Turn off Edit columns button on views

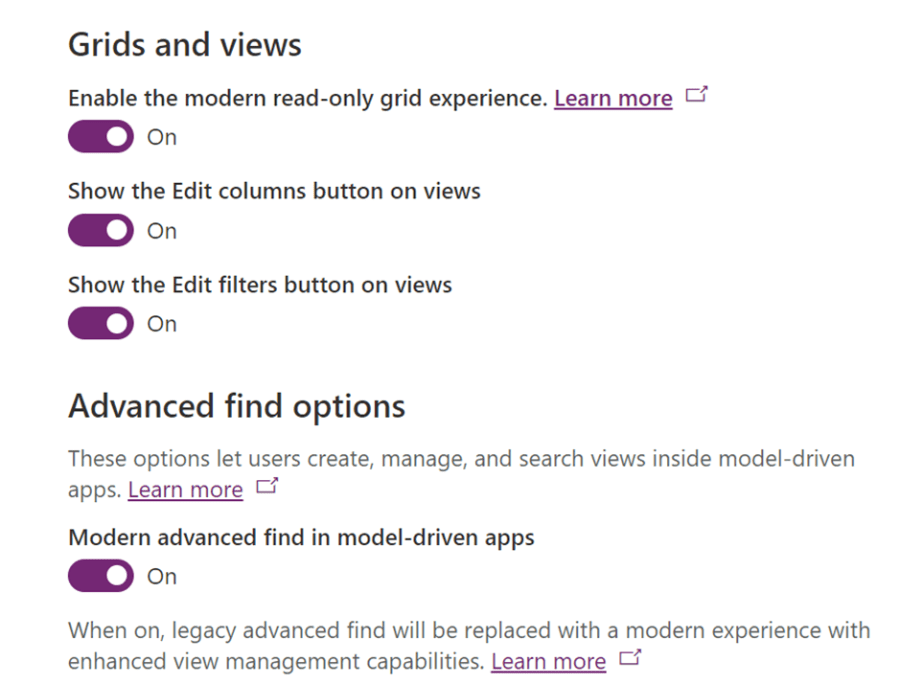click(100, 230)
